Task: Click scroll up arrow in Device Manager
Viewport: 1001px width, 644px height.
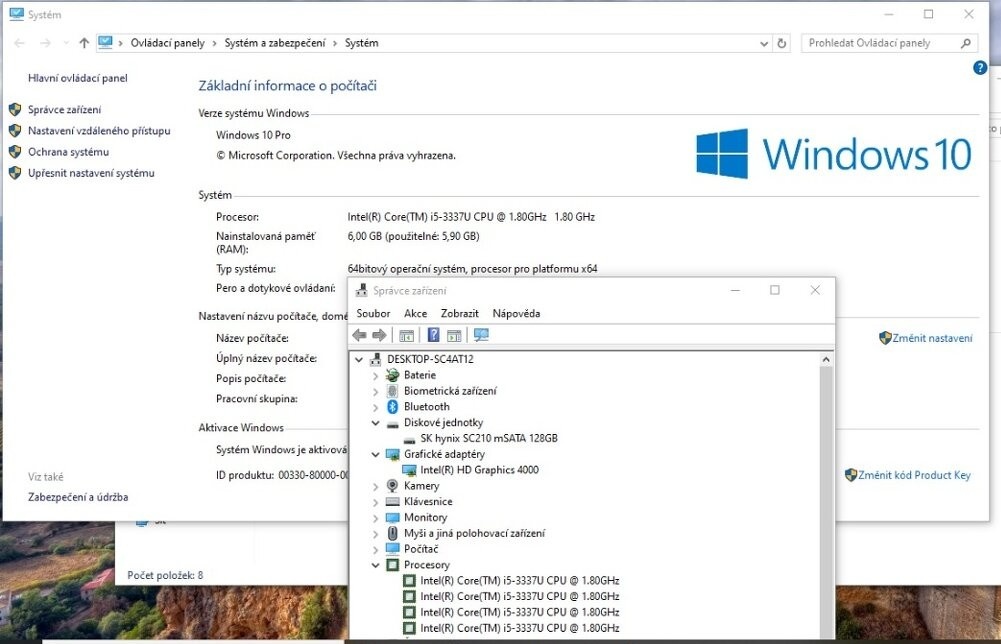Action: [826, 359]
